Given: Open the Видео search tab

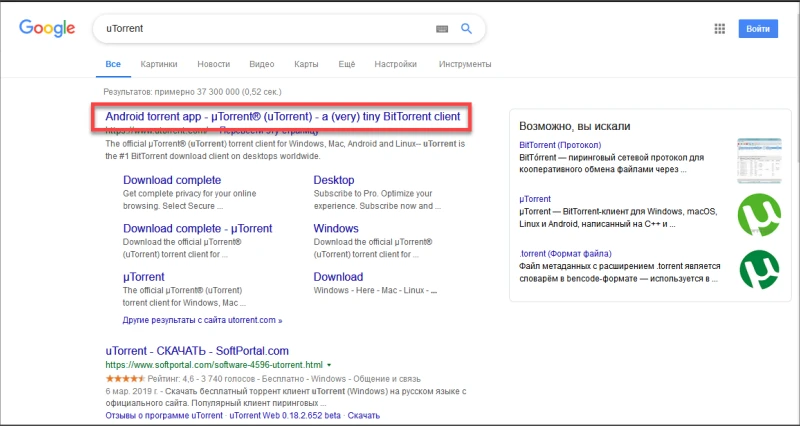Looking at the screenshot, I should (262, 65).
